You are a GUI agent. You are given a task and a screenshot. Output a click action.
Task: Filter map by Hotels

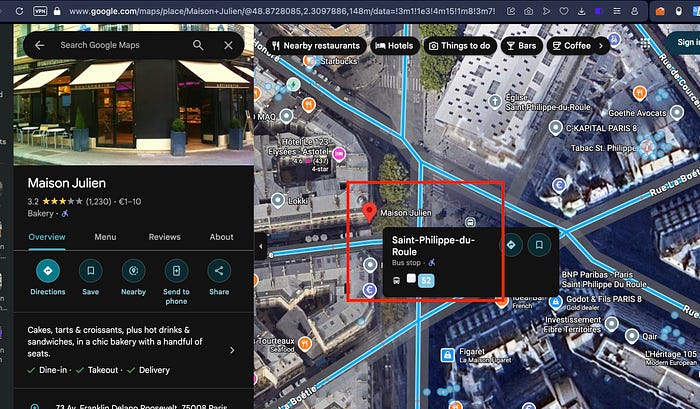pos(395,46)
